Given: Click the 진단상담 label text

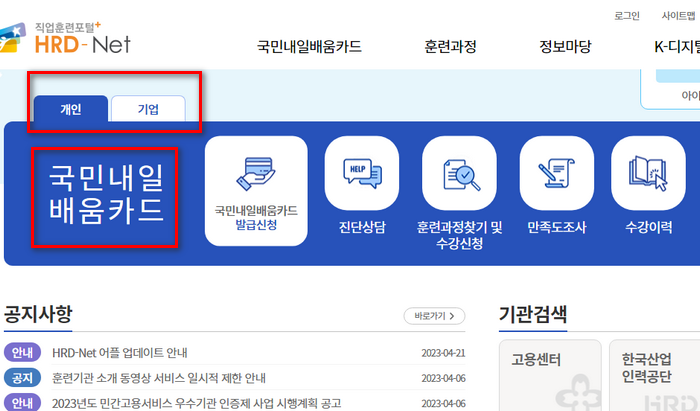Looking at the screenshot, I should point(362,227).
